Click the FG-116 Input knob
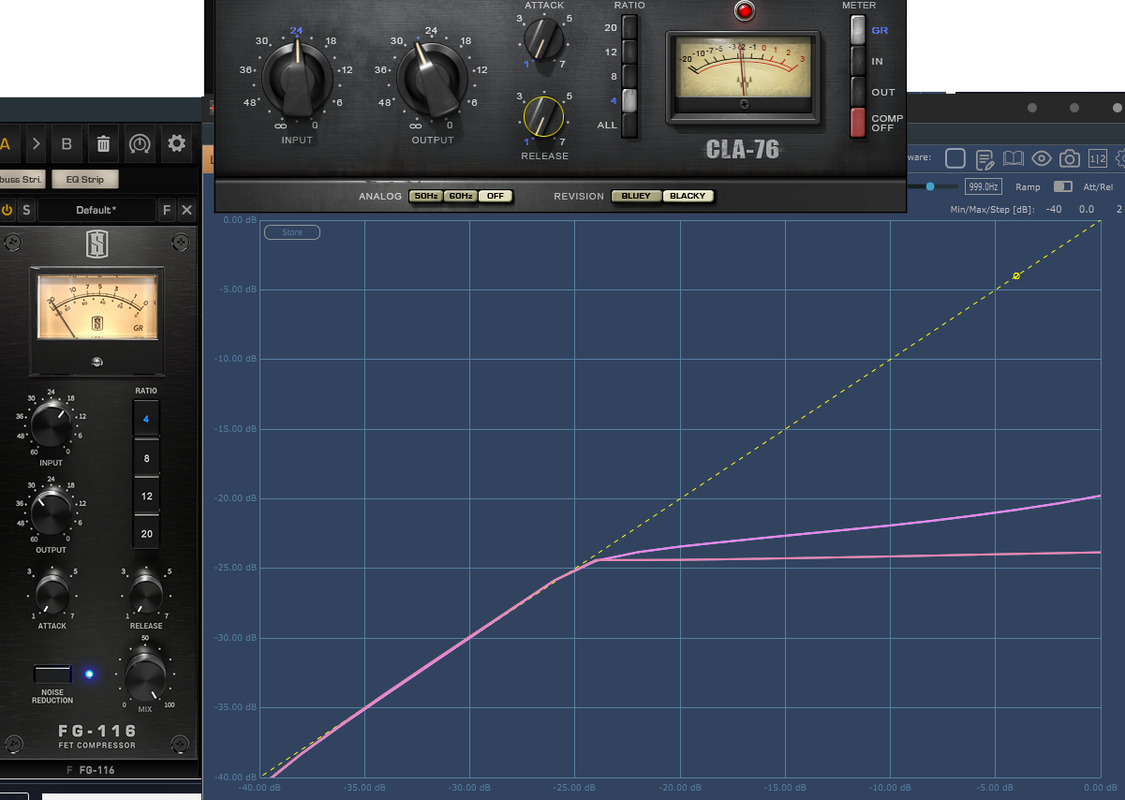This screenshot has width=1125, height=800. (x=51, y=425)
